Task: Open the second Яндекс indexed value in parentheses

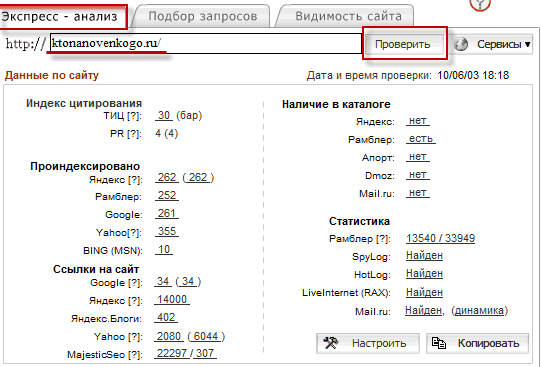Action: pyautogui.click(x=198, y=177)
